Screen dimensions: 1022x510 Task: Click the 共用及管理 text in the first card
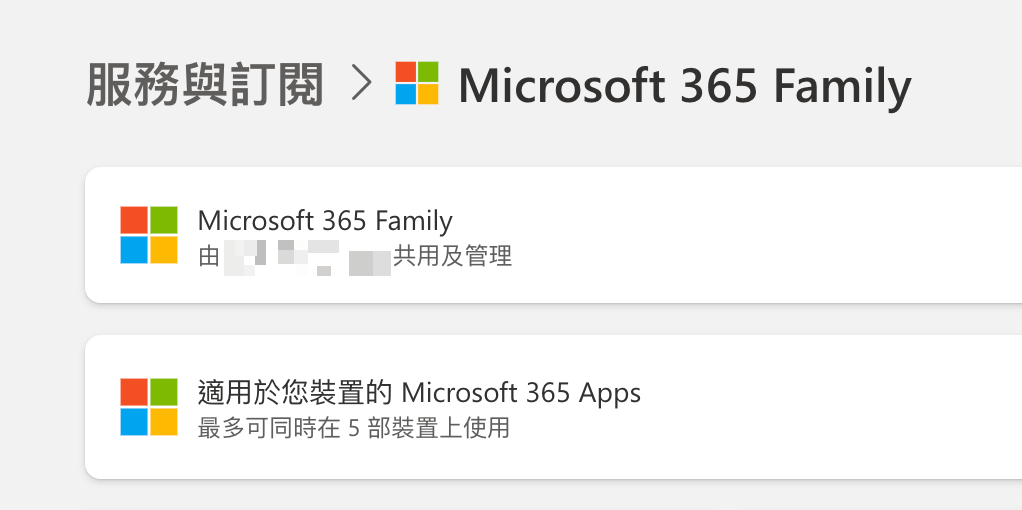click(x=452, y=256)
